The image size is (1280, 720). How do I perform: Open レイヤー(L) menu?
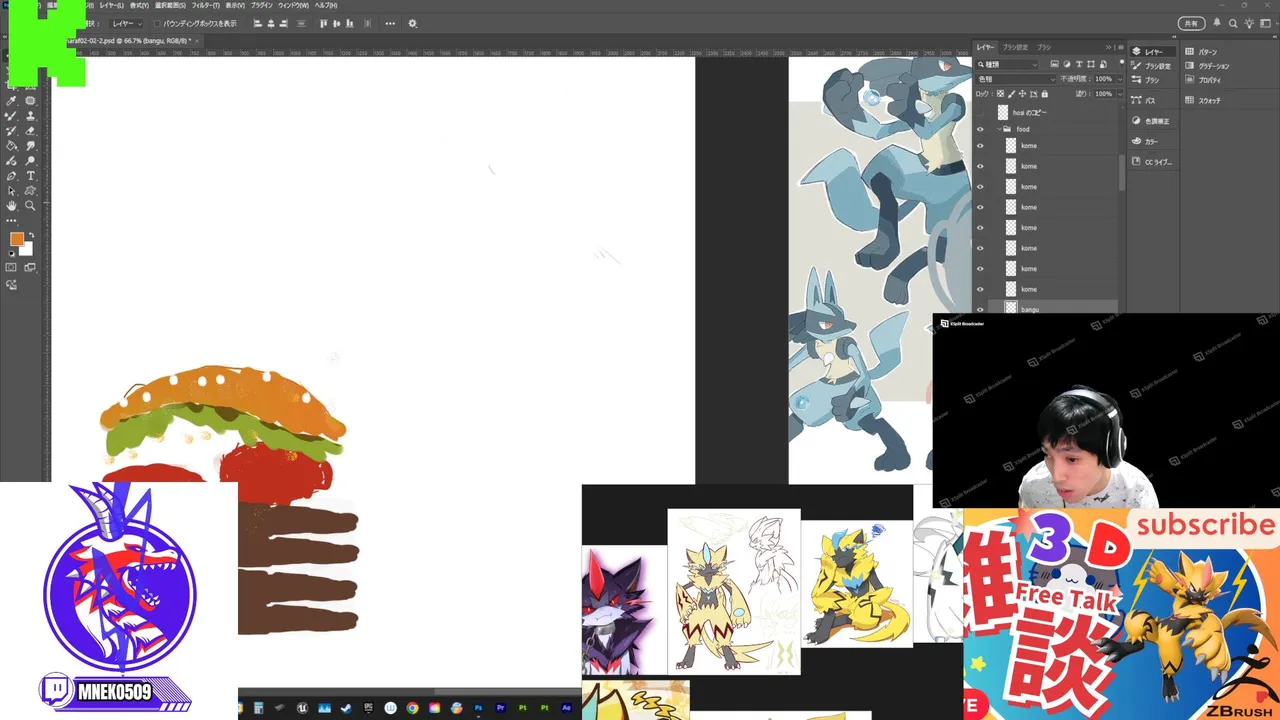click(112, 5)
